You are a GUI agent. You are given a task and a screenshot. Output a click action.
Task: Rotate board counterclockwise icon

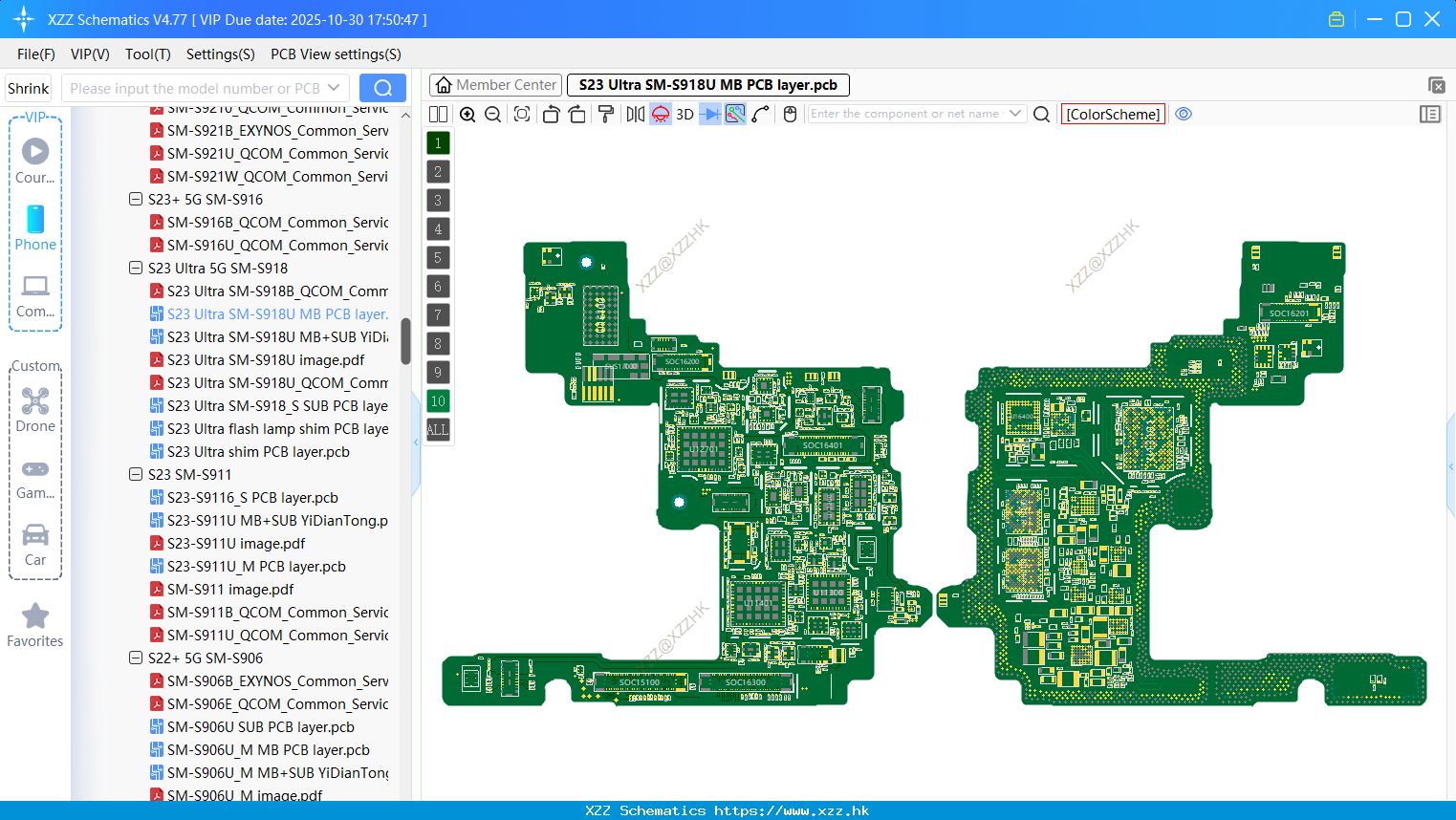click(x=551, y=115)
